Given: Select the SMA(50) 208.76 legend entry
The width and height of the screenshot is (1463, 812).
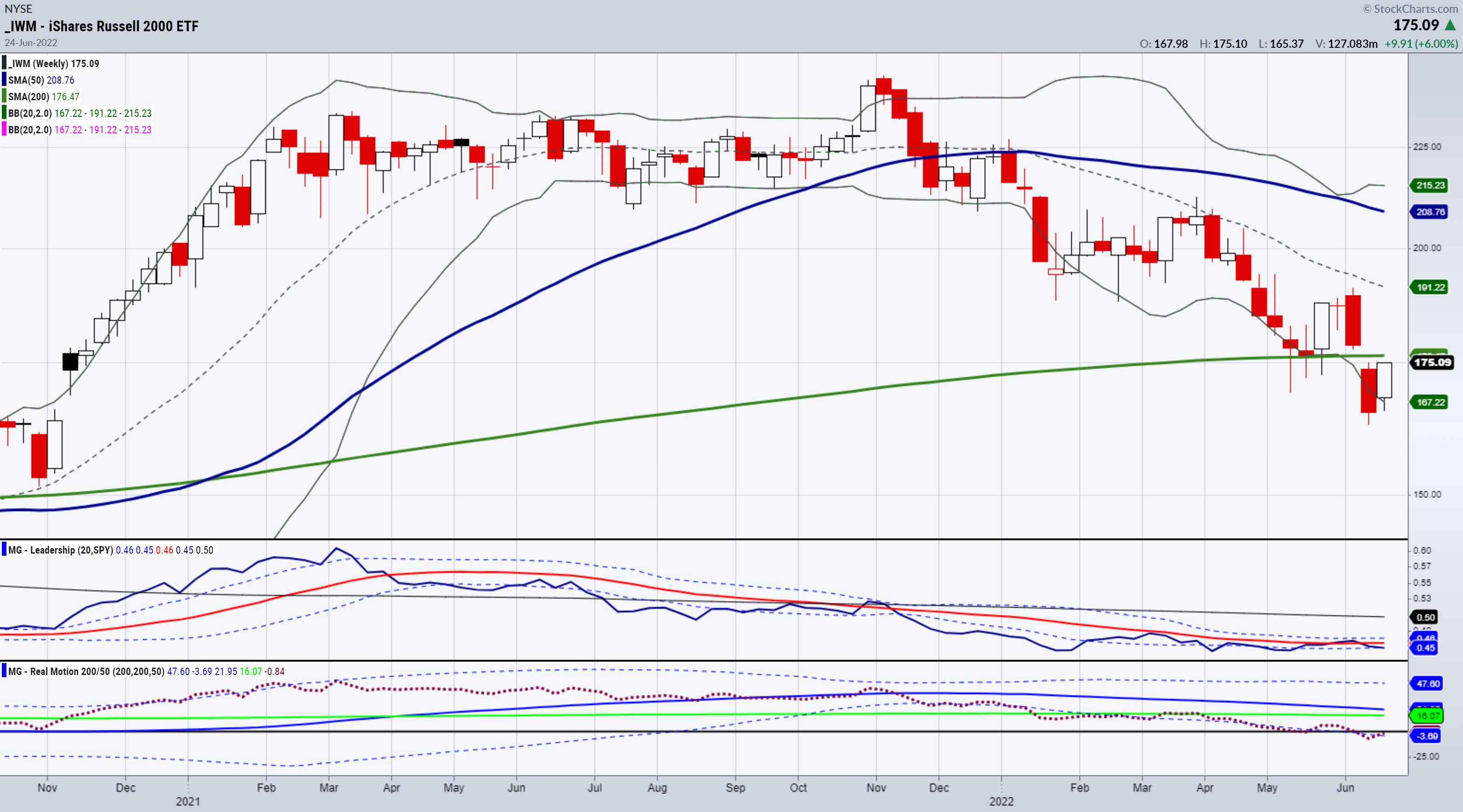Looking at the screenshot, I should (x=41, y=80).
